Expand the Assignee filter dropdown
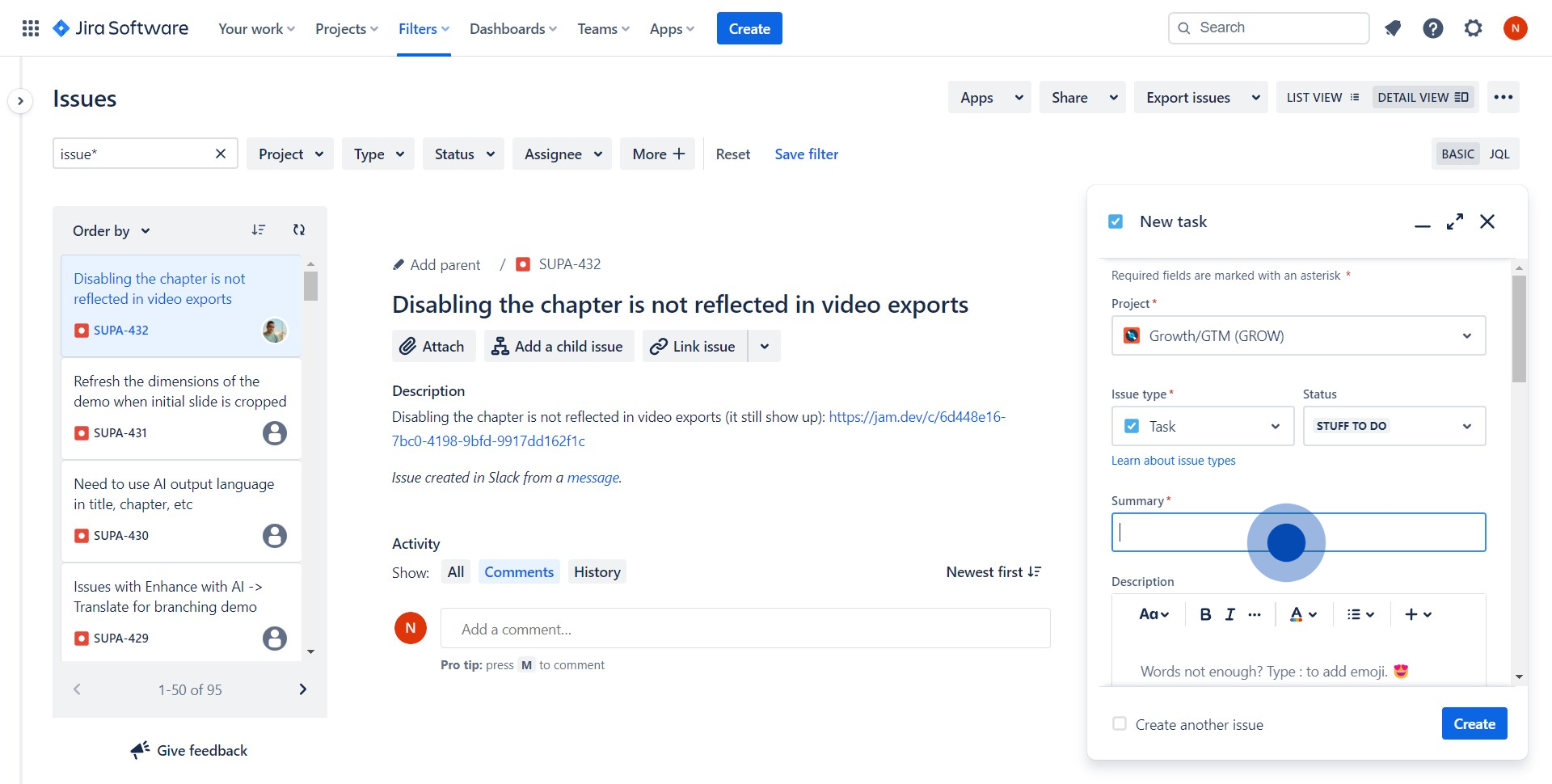 [563, 154]
